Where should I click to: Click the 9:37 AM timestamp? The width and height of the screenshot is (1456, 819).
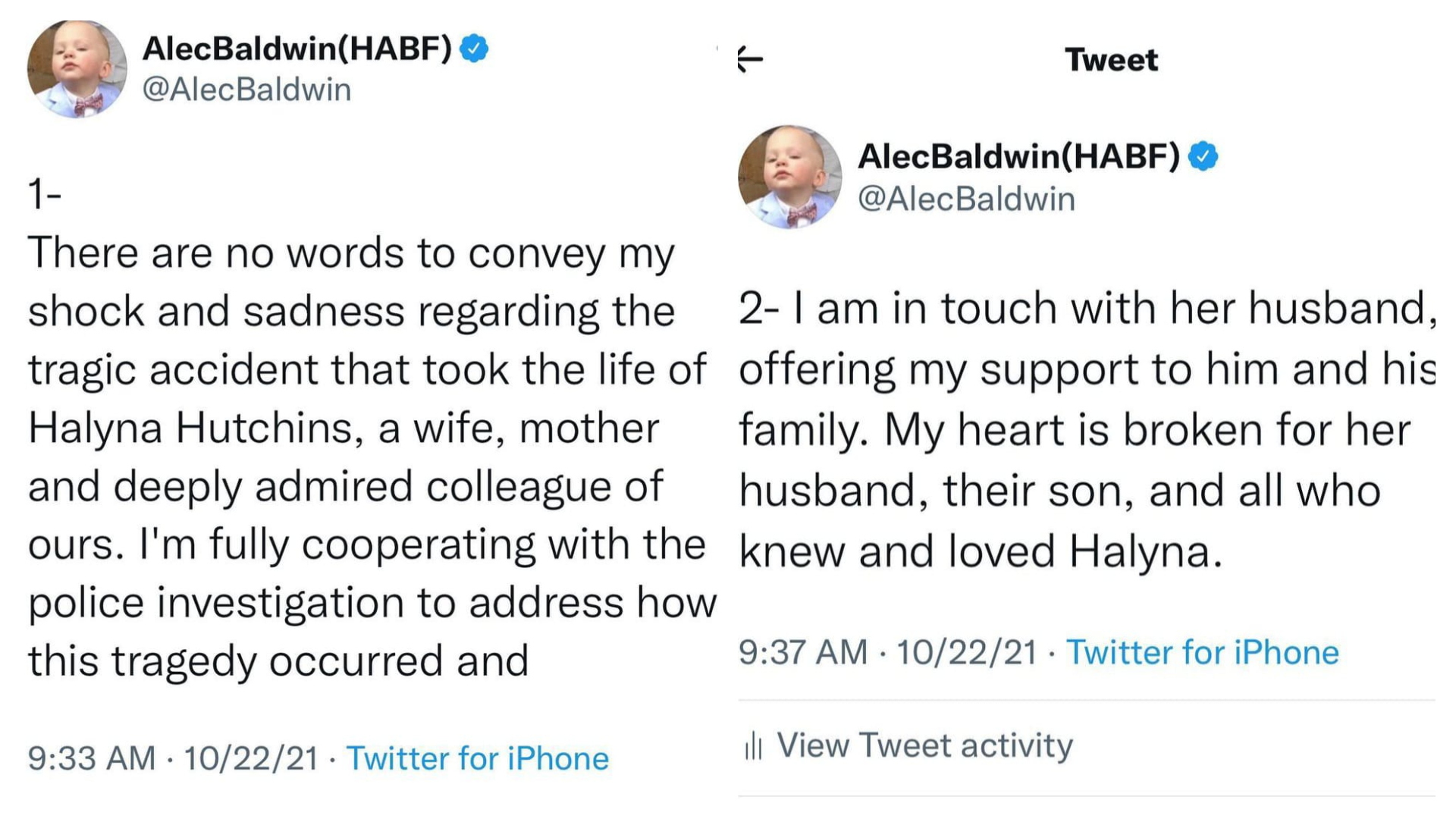(802, 652)
